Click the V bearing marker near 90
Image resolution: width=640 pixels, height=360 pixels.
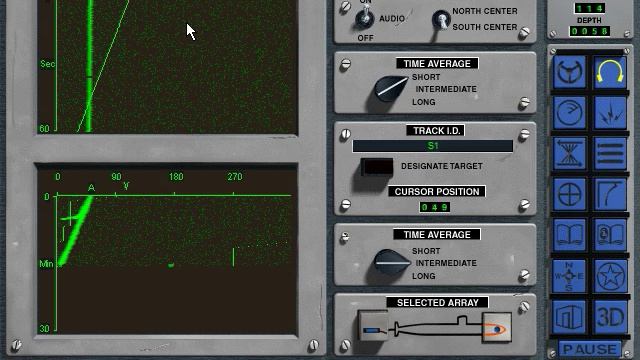[126, 186]
